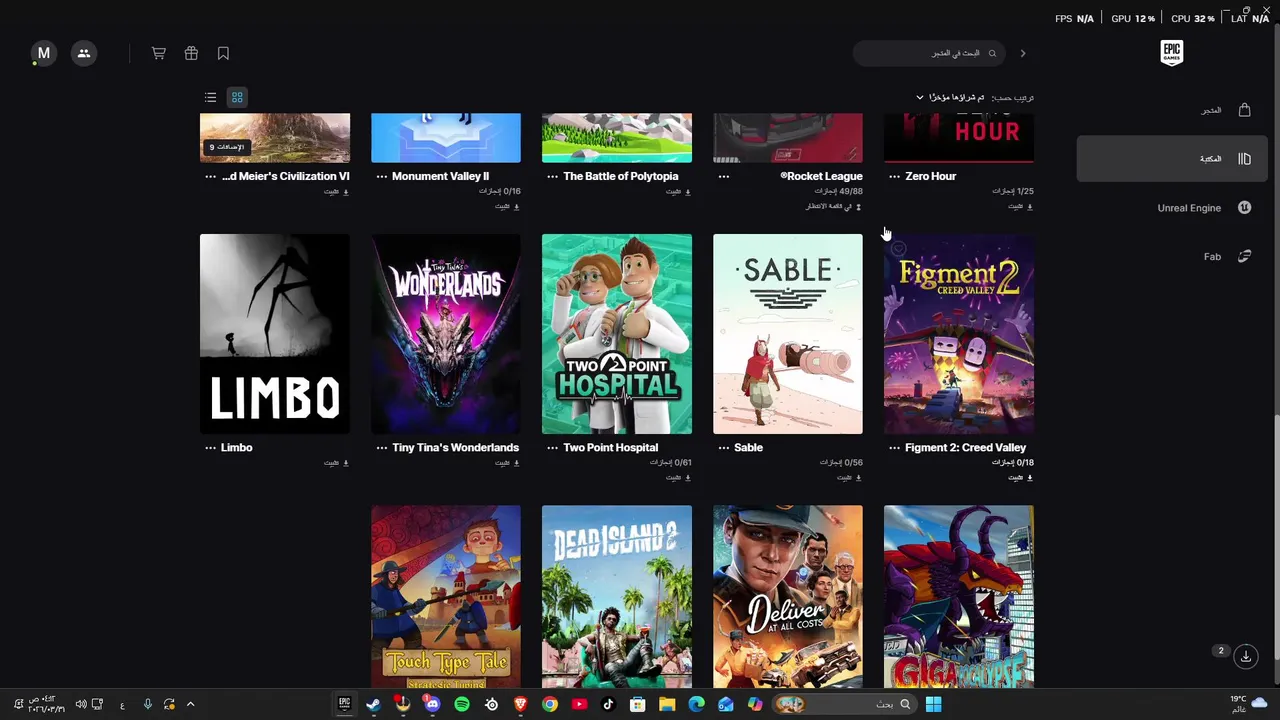Open the profile avatar M menu
Viewport: 1280px width, 720px height.
[43, 53]
